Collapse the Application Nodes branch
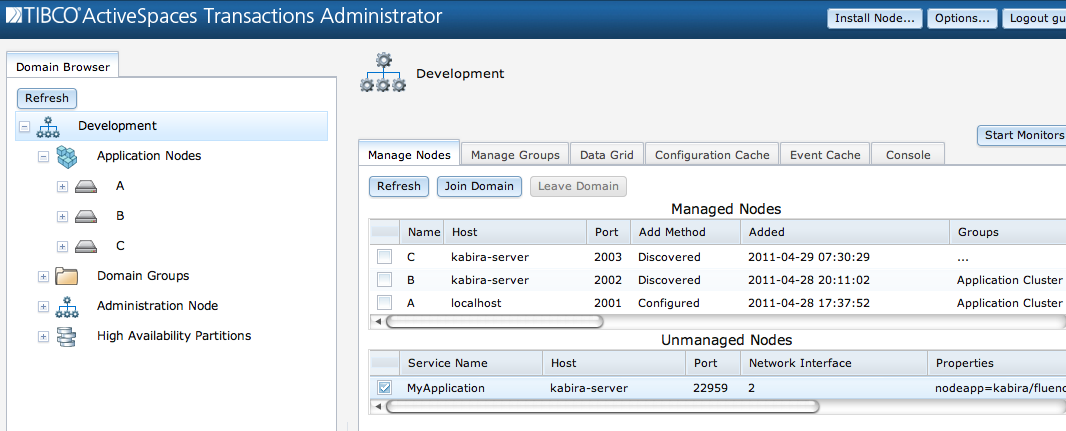The width and height of the screenshot is (1066, 431). (44, 156)
